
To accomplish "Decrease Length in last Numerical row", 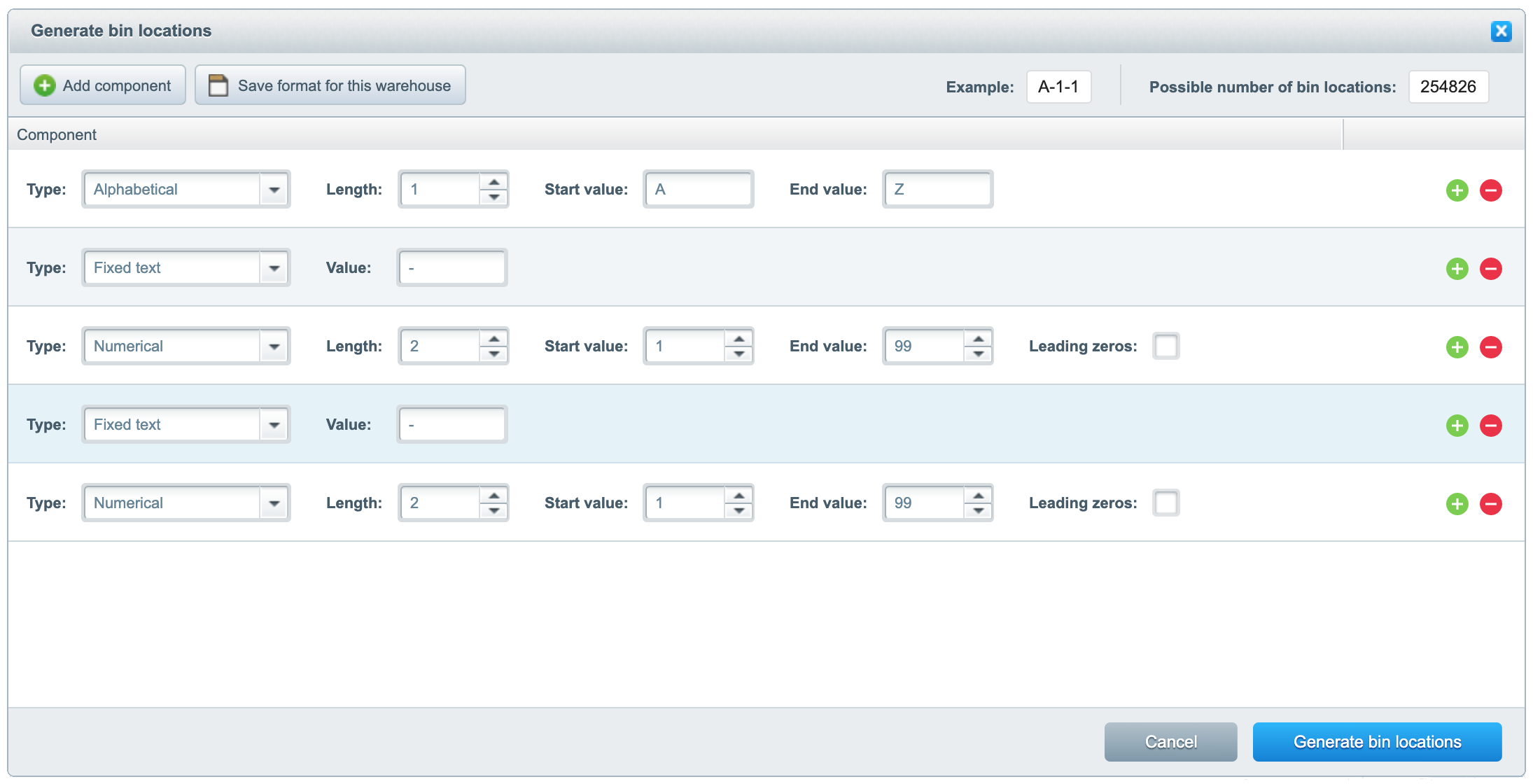I will pyautogui.click(x=493, y=511).
